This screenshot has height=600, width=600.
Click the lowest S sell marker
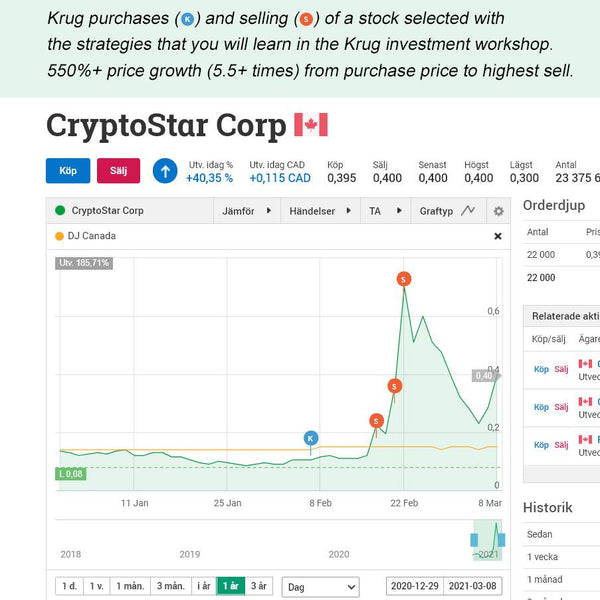coord(377,421)
